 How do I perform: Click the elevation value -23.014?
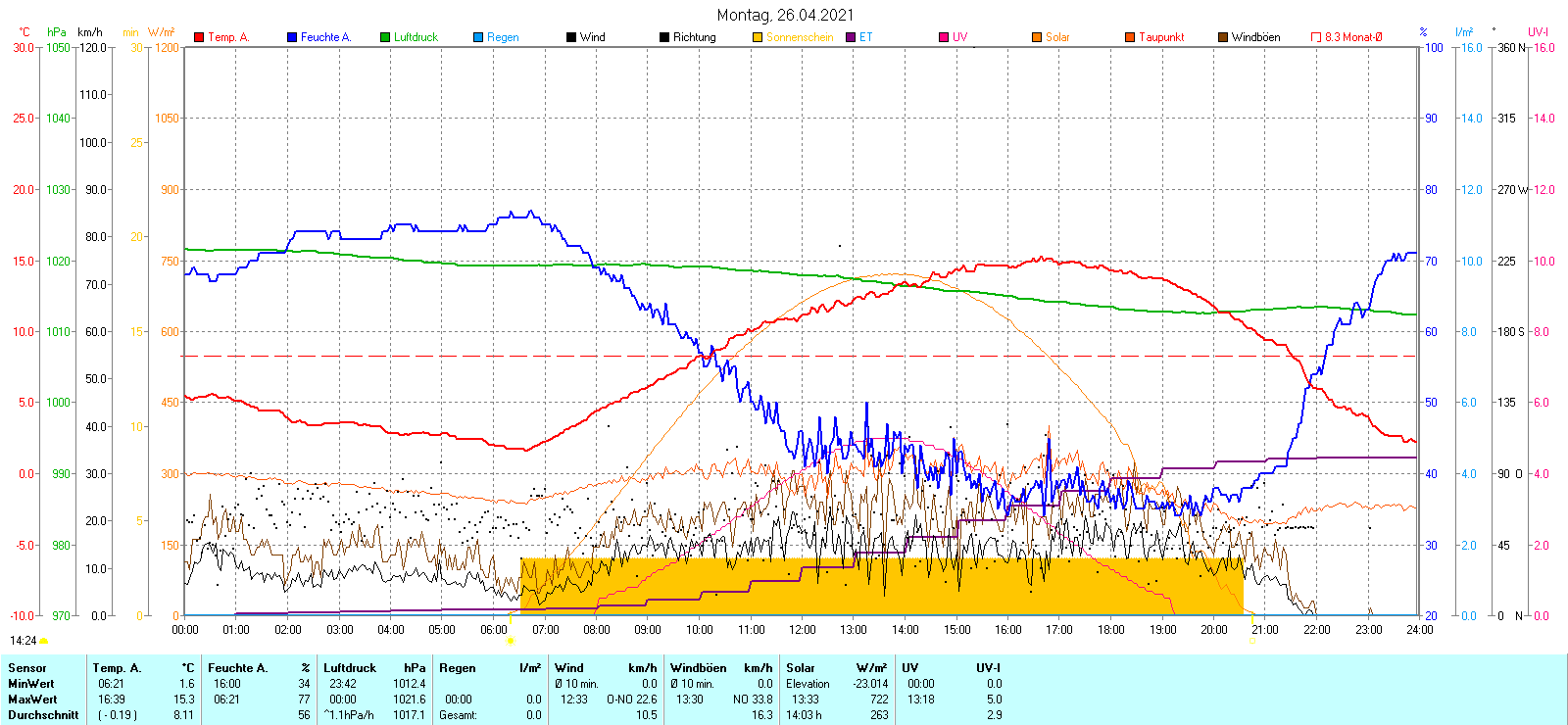871,684
